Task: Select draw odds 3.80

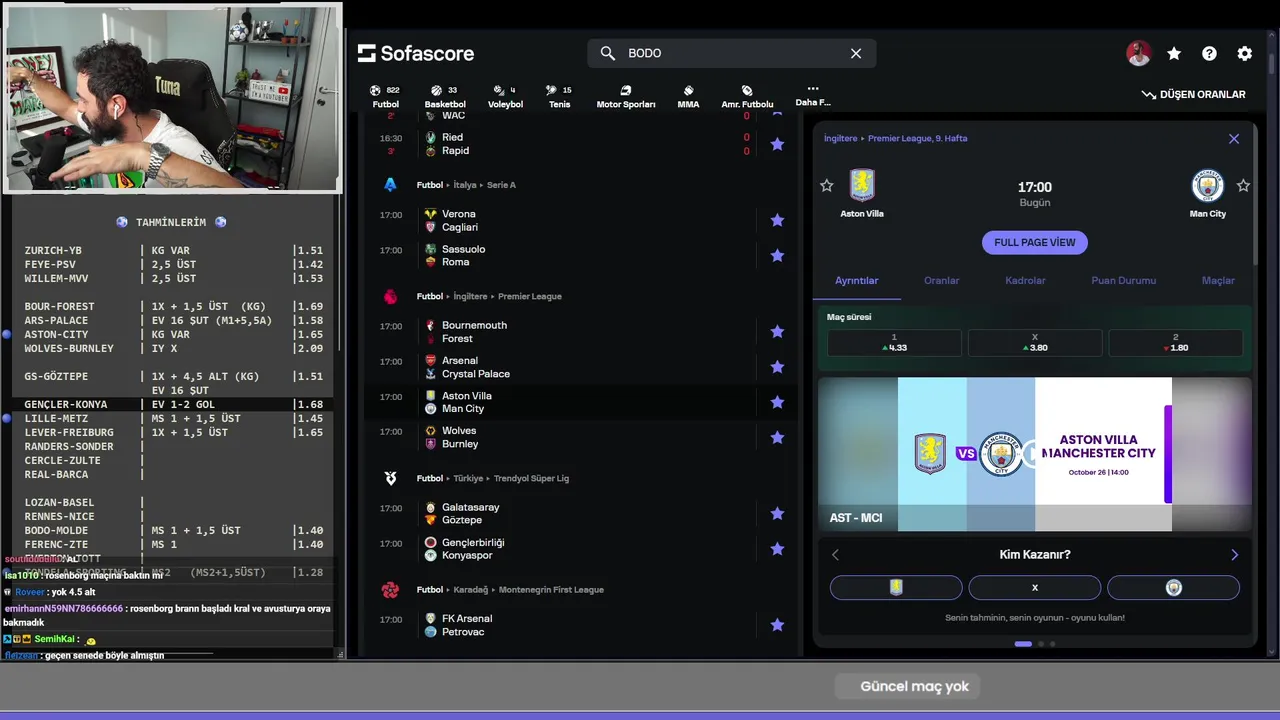Action: pos(1035,343)
